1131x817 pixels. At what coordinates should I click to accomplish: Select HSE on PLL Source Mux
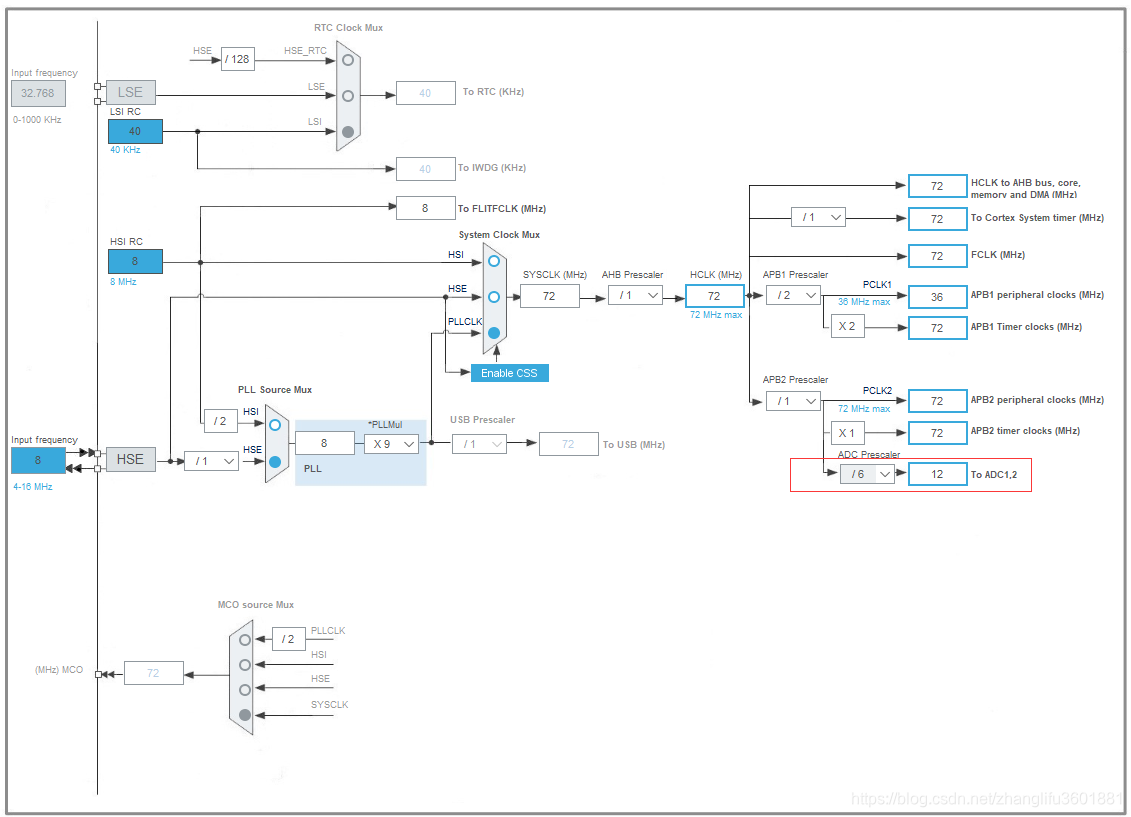tap(275, 461)
